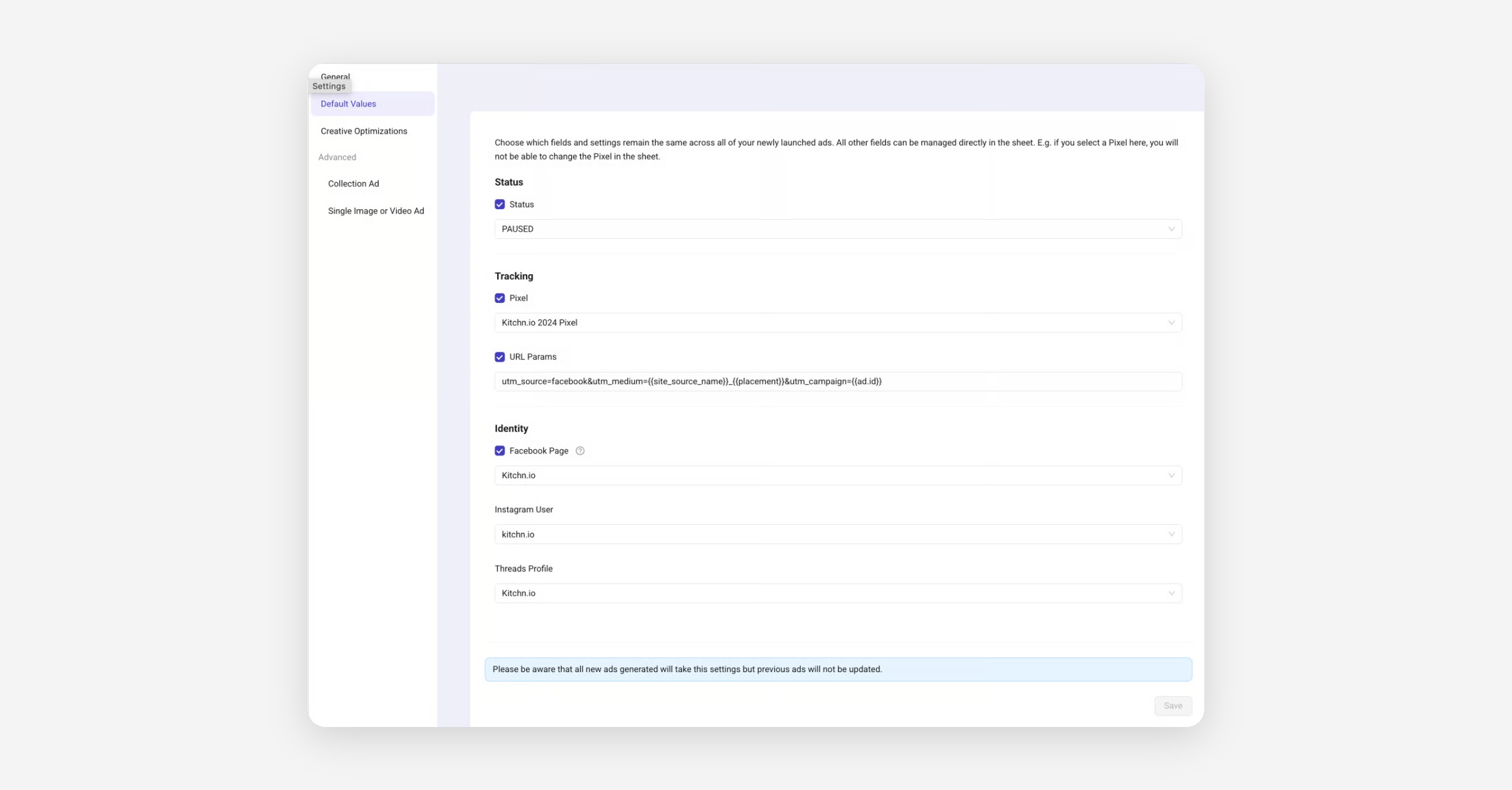The width and height of the screenshot is (1512, 790).
Task: Go to Creative Optimizations settings
Action: (x=364, y=131)
